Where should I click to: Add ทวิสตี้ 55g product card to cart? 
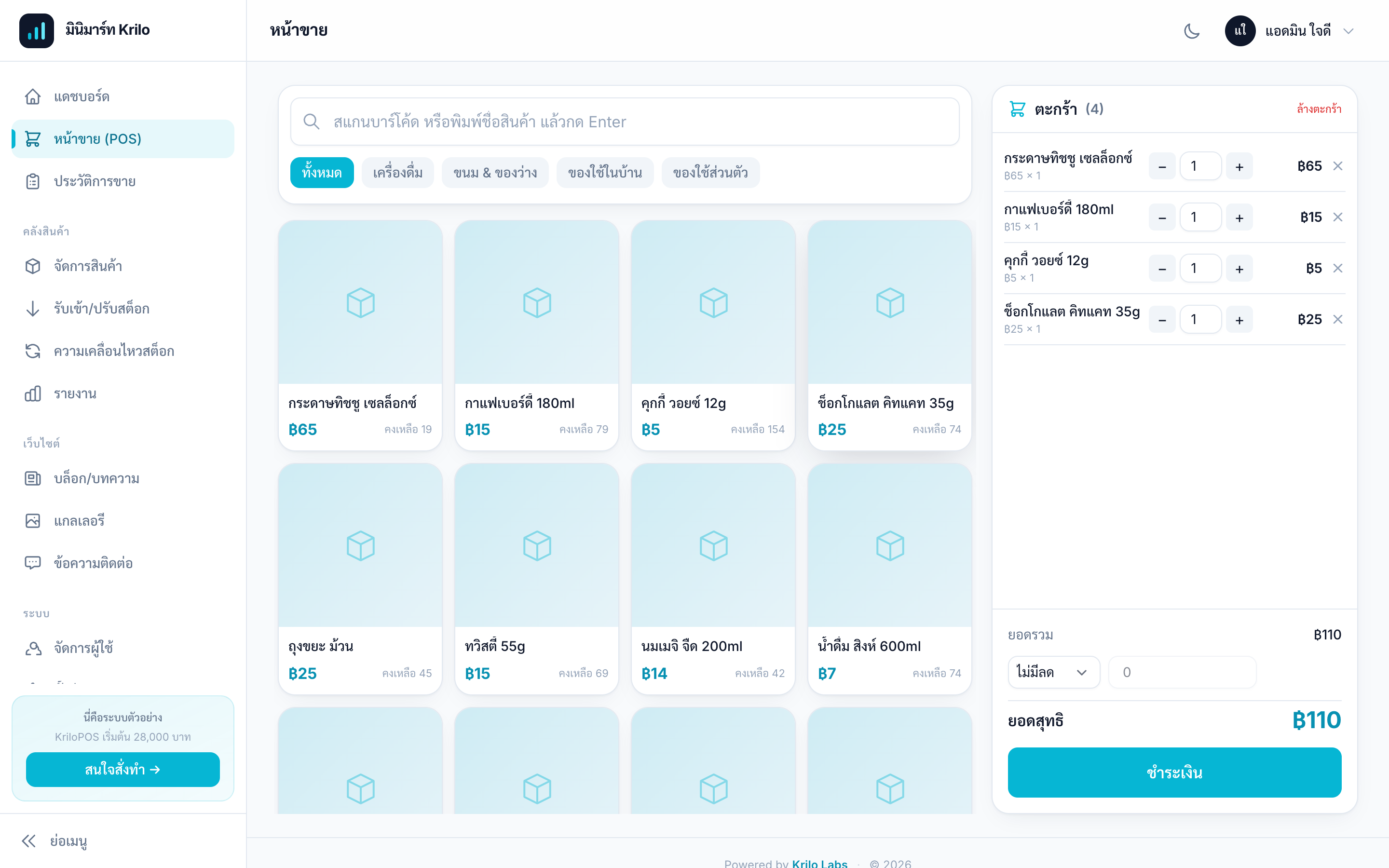point(537,579)
